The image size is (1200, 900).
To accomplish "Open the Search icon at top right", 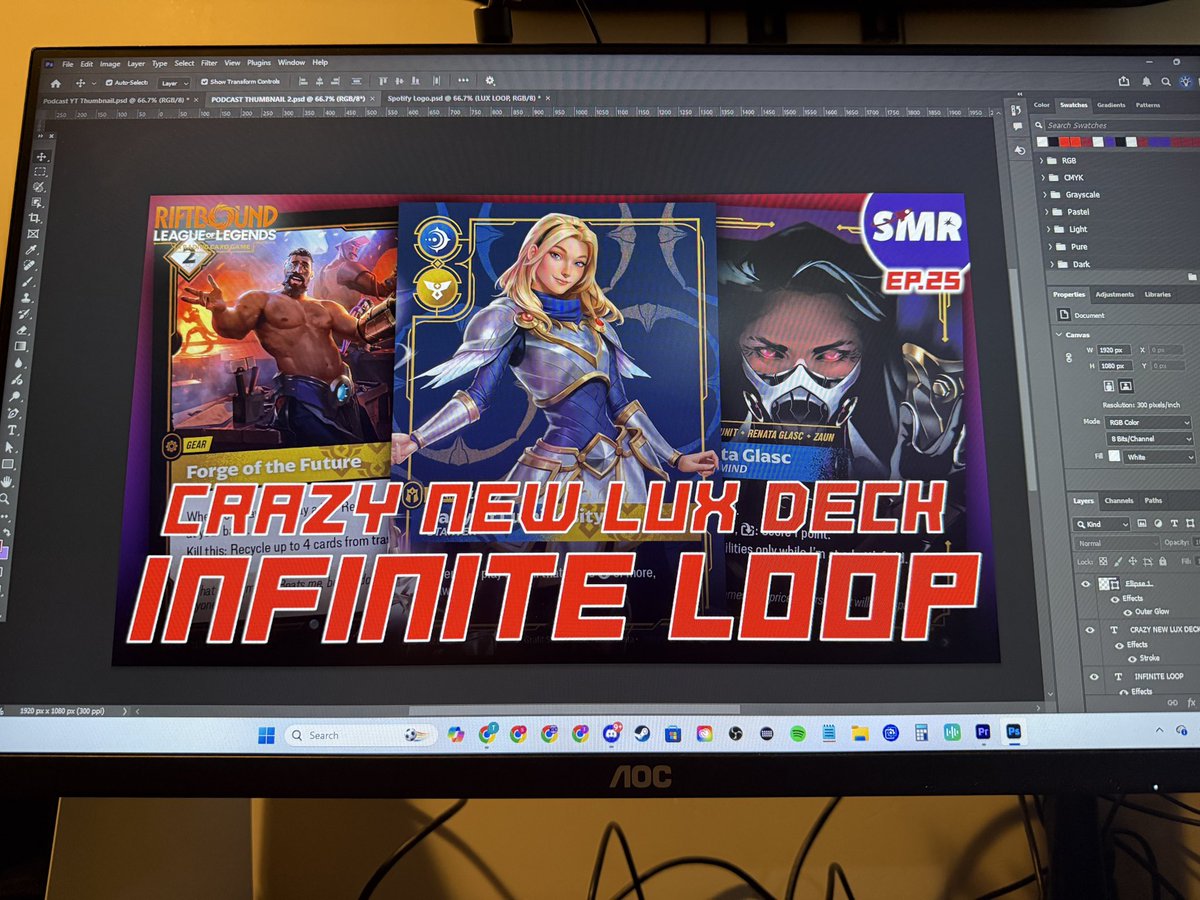I will coord(1166,81).
